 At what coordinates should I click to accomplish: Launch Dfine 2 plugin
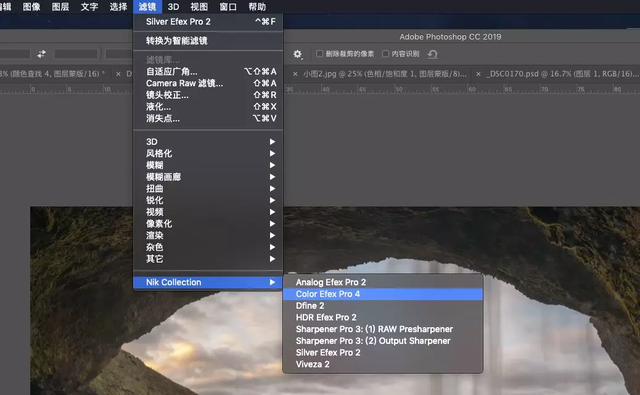(x=383, y=306)
